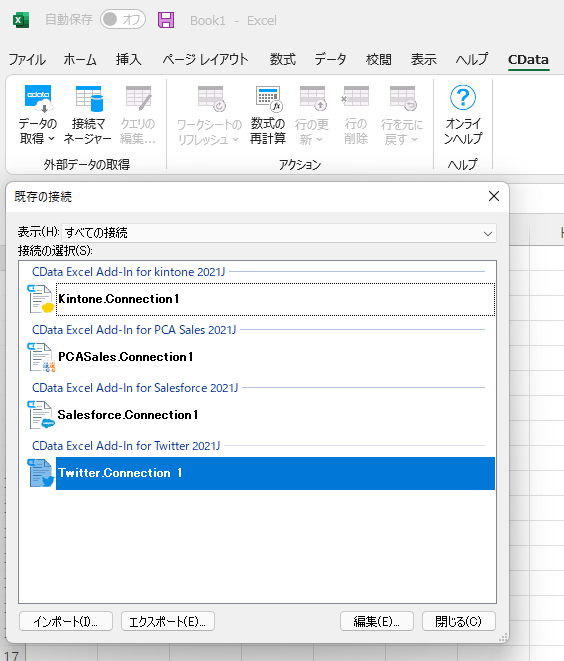Expand the 行を元に戻す dropdown chevron

(415, 139)
